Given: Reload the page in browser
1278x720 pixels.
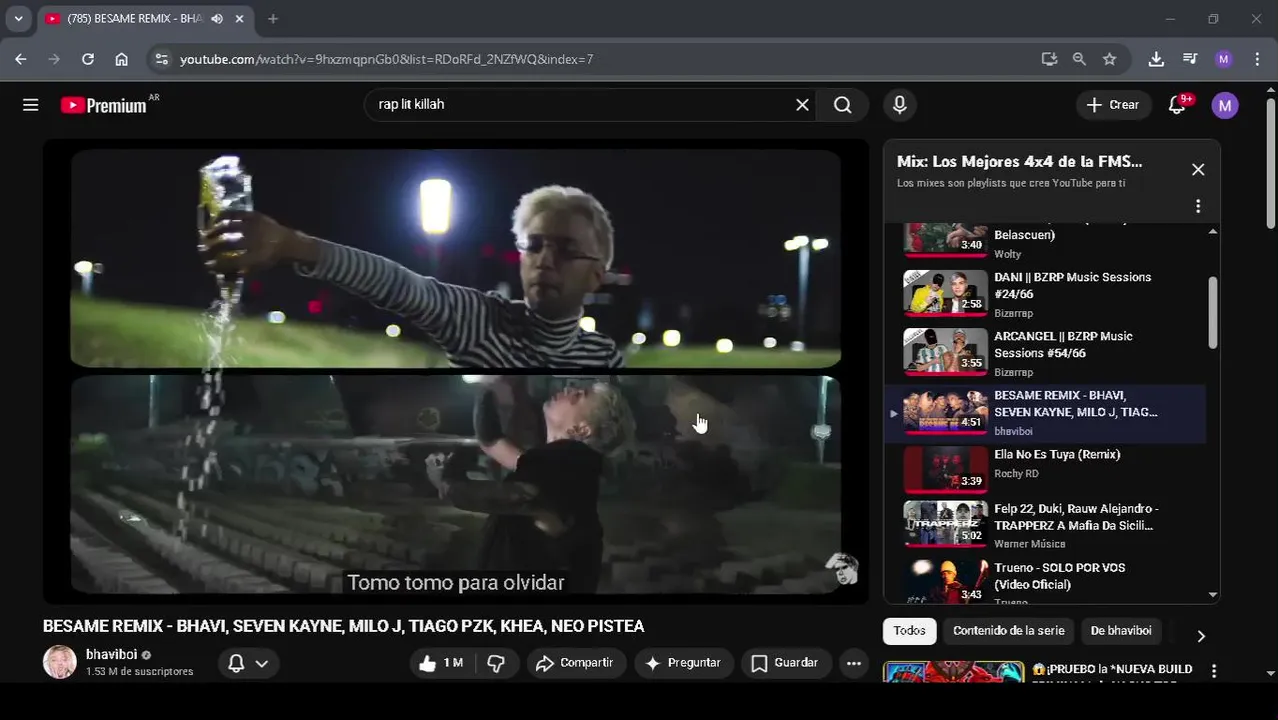Looking at the screenshot, I should click(x=88, y=59).
